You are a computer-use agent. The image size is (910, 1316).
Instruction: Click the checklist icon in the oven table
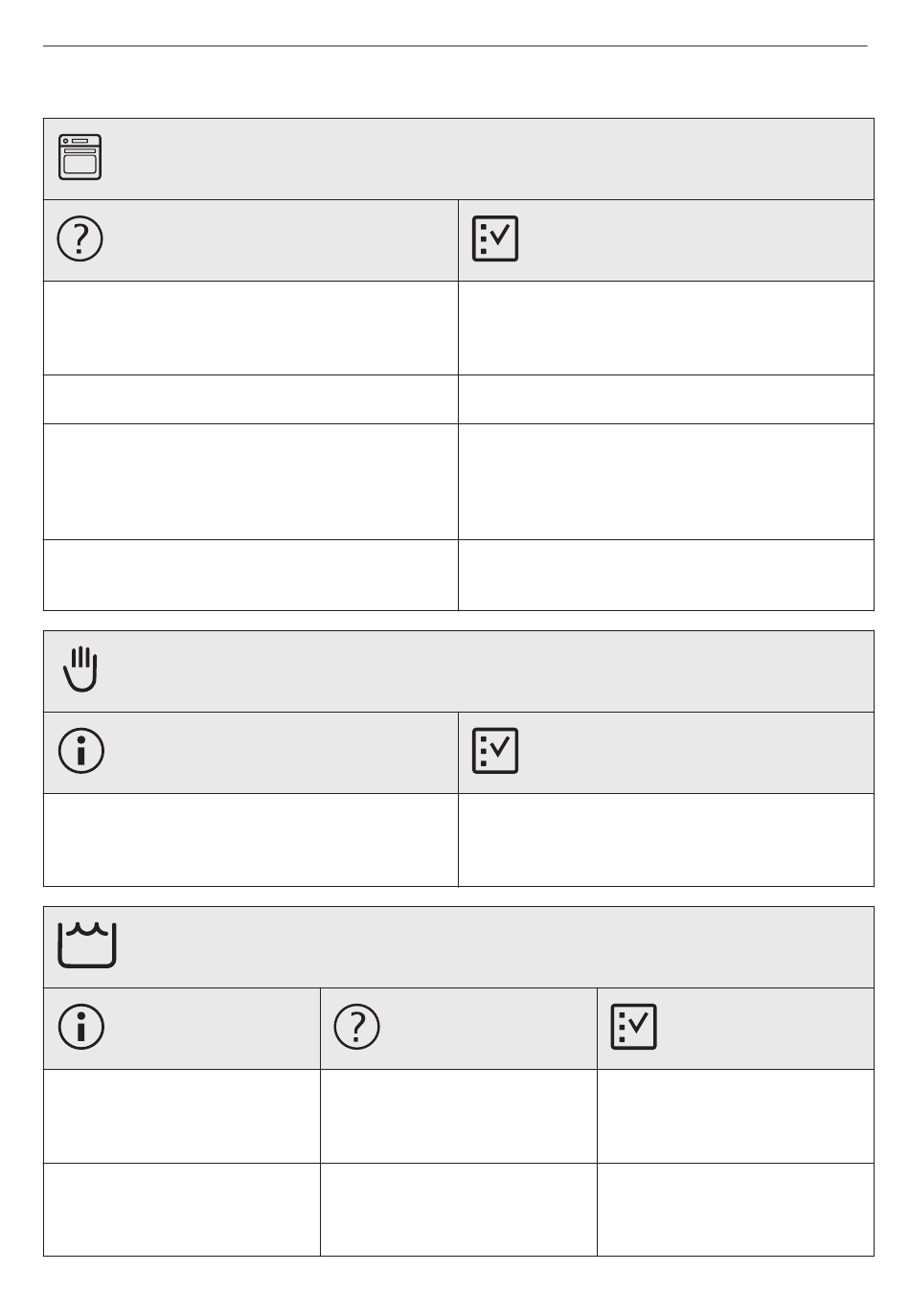495,238
